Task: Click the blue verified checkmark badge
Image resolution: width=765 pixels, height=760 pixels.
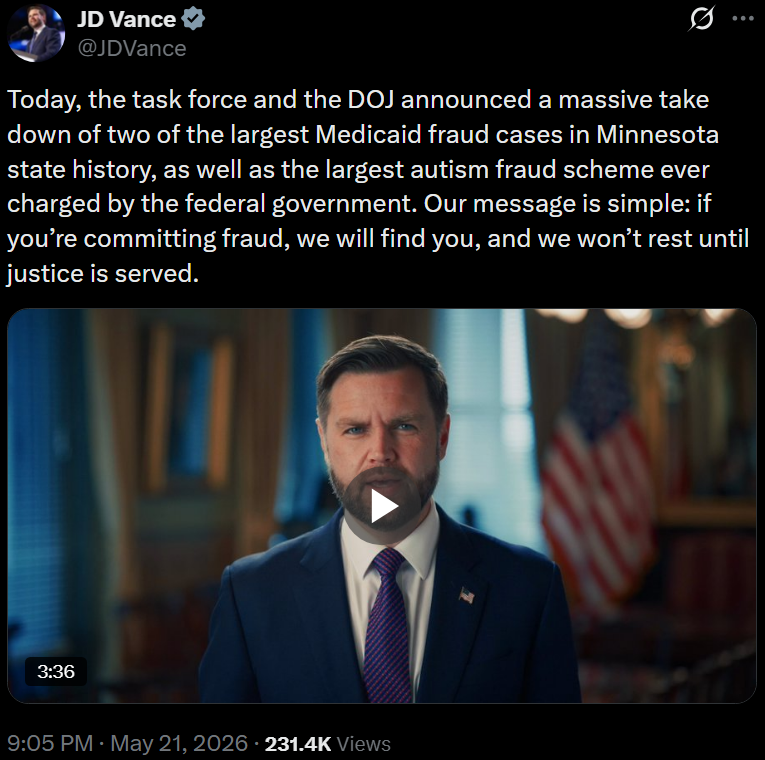Action: [193, 20]
